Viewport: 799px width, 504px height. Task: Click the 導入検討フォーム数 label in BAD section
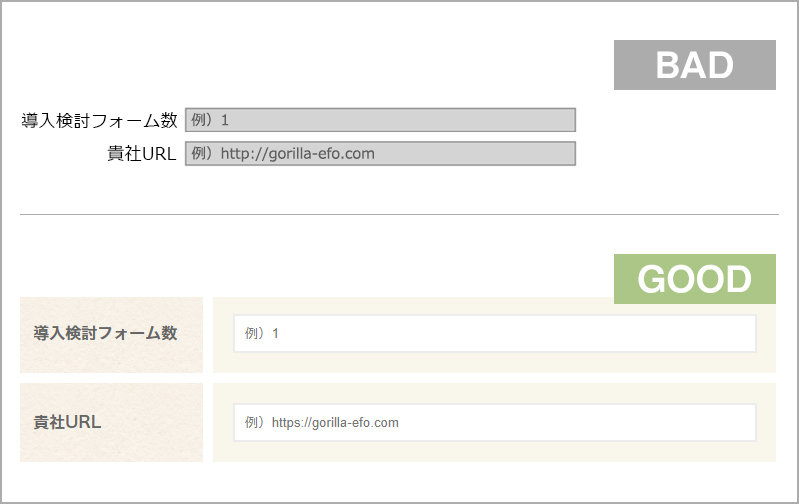tap(99, 120)
